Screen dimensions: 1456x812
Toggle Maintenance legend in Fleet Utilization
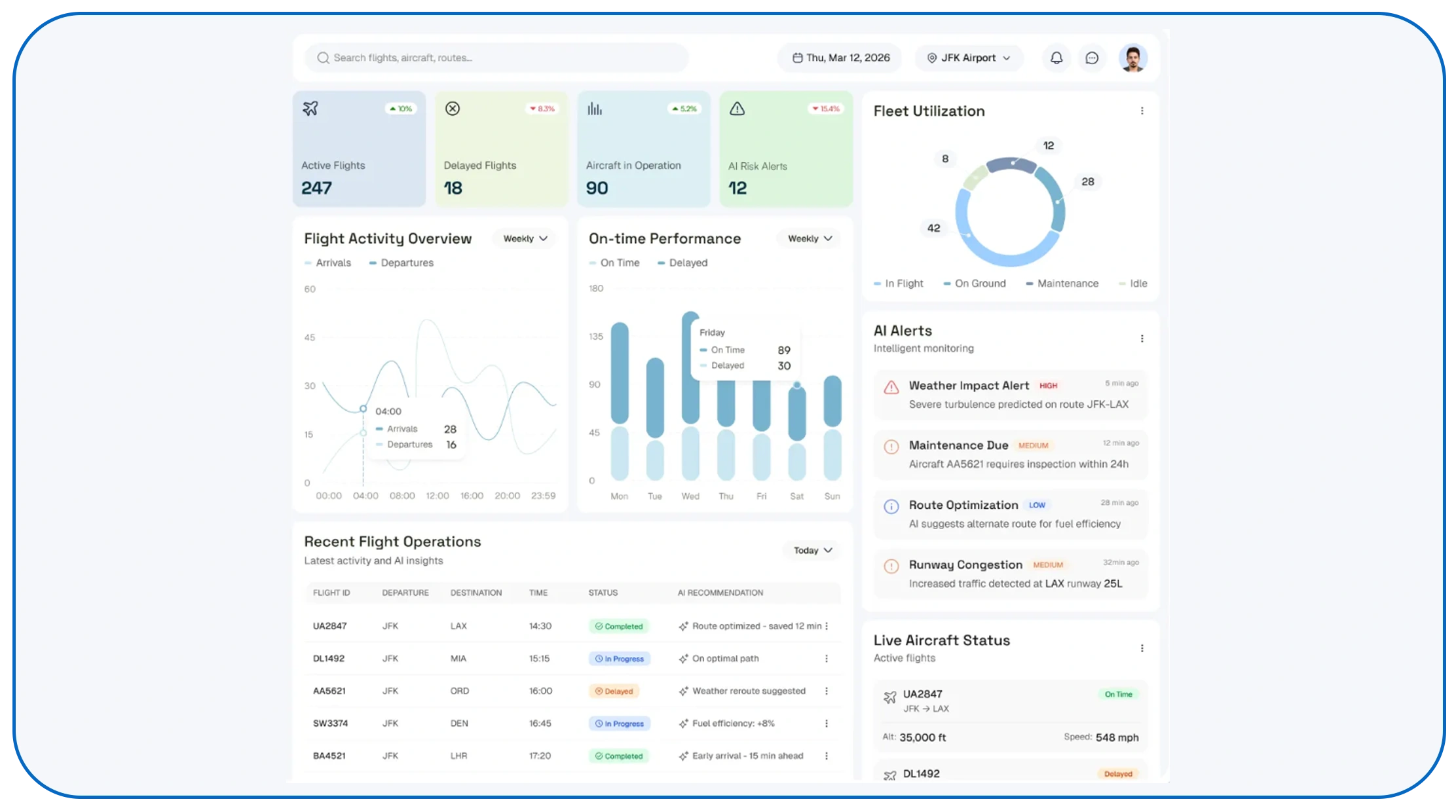(1062, 284)
